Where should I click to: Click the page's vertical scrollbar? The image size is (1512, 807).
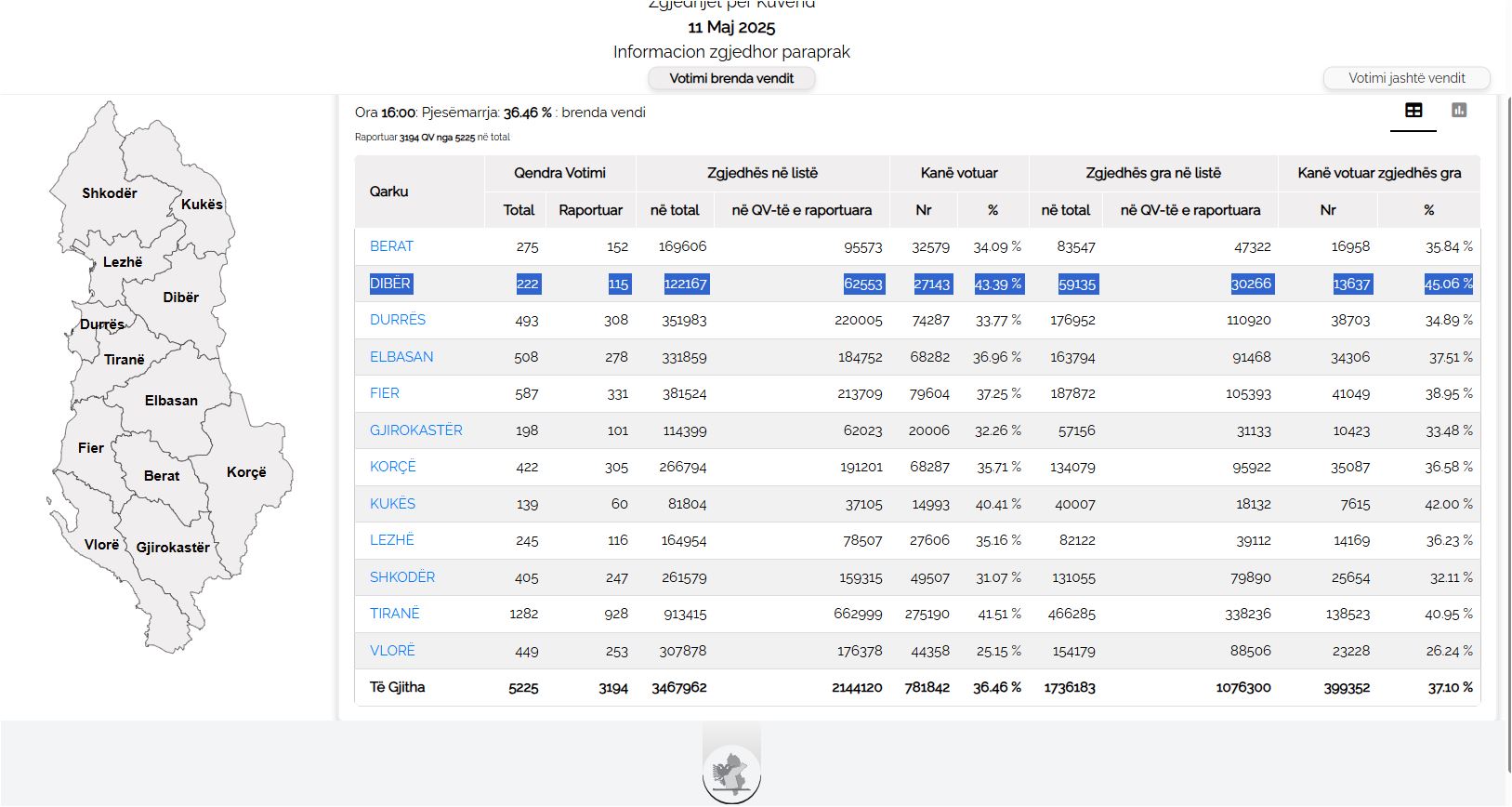pos(1506,372)
